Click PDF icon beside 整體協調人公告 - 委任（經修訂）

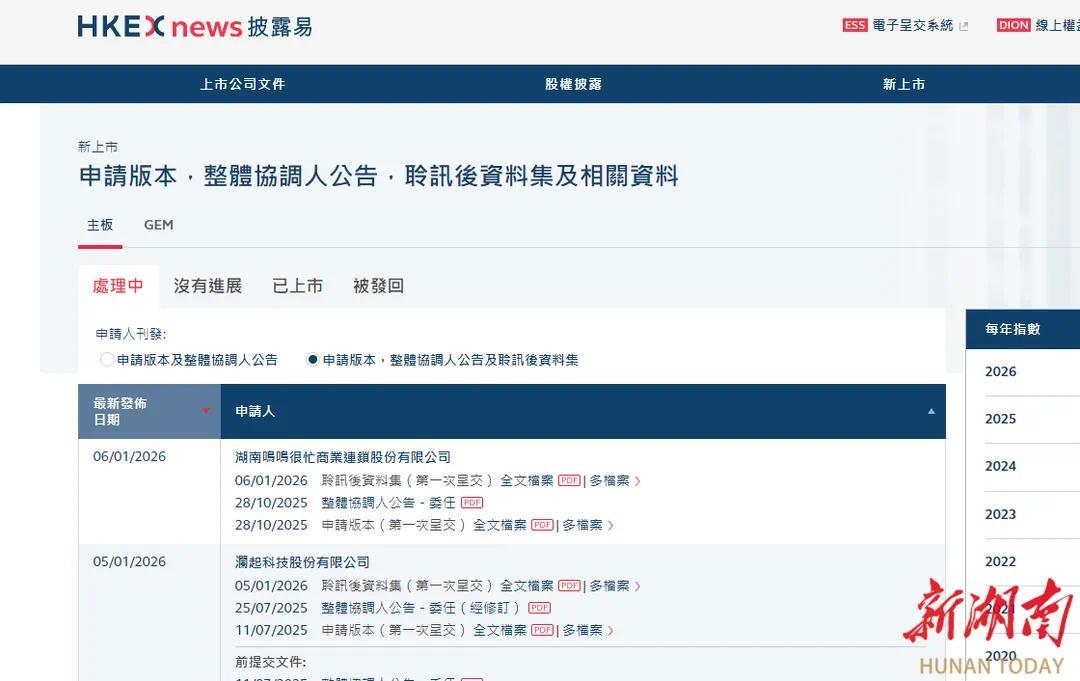542,607
